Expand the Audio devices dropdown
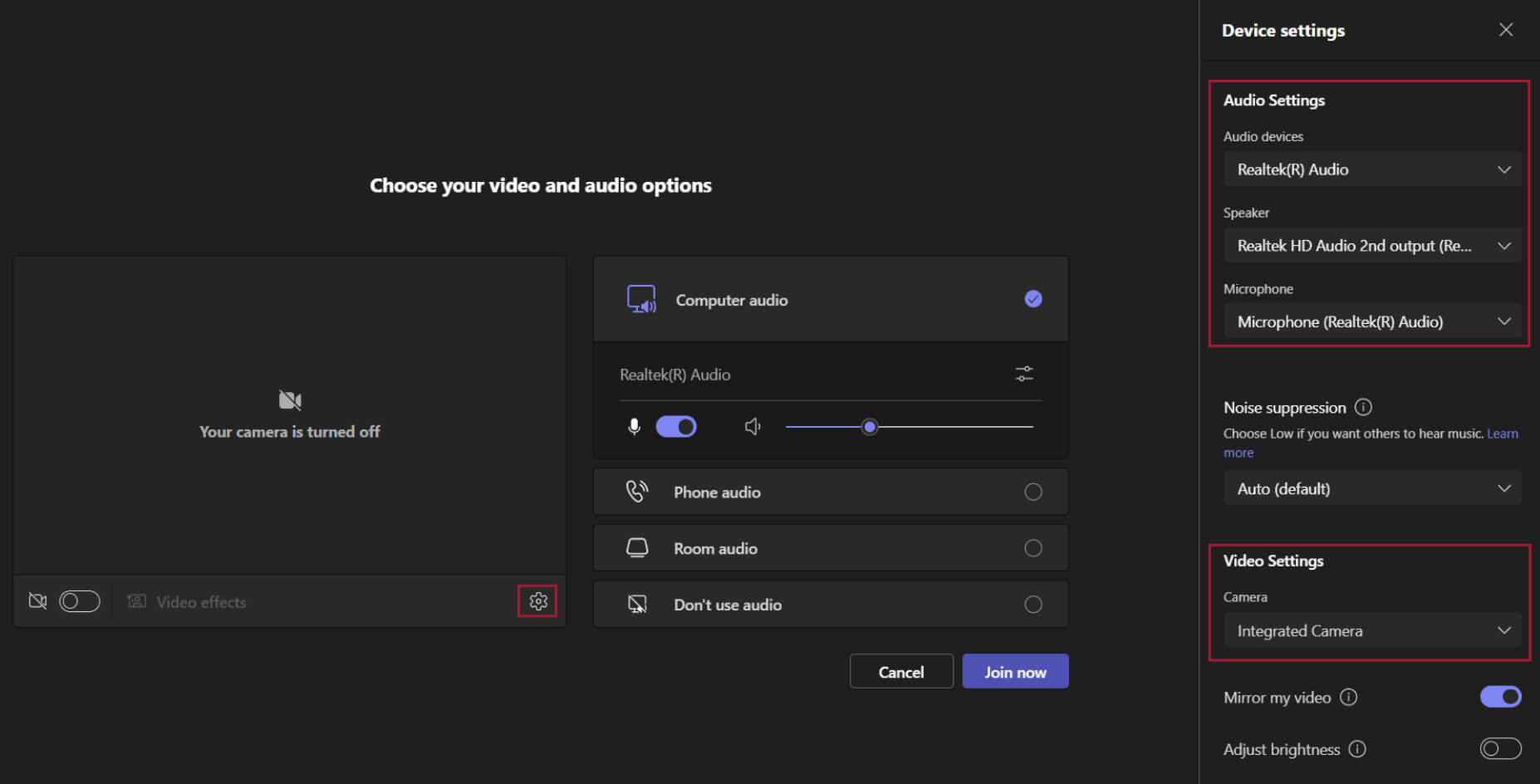1540x784 pixels. coord(1372,169)
